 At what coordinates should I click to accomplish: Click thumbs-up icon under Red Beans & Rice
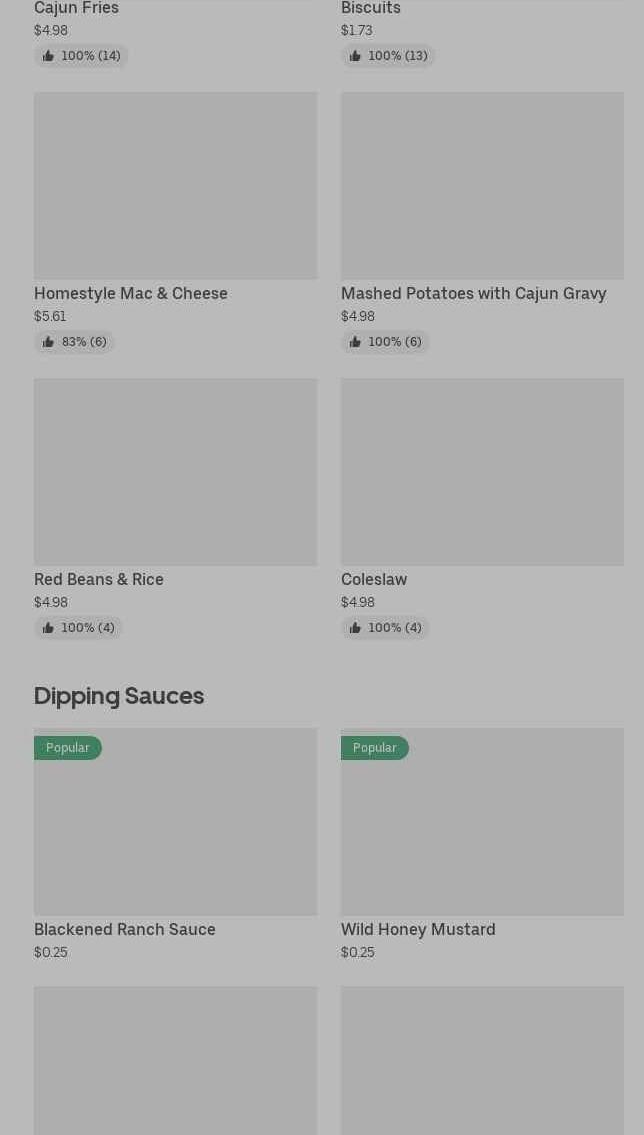pos(48,628)
